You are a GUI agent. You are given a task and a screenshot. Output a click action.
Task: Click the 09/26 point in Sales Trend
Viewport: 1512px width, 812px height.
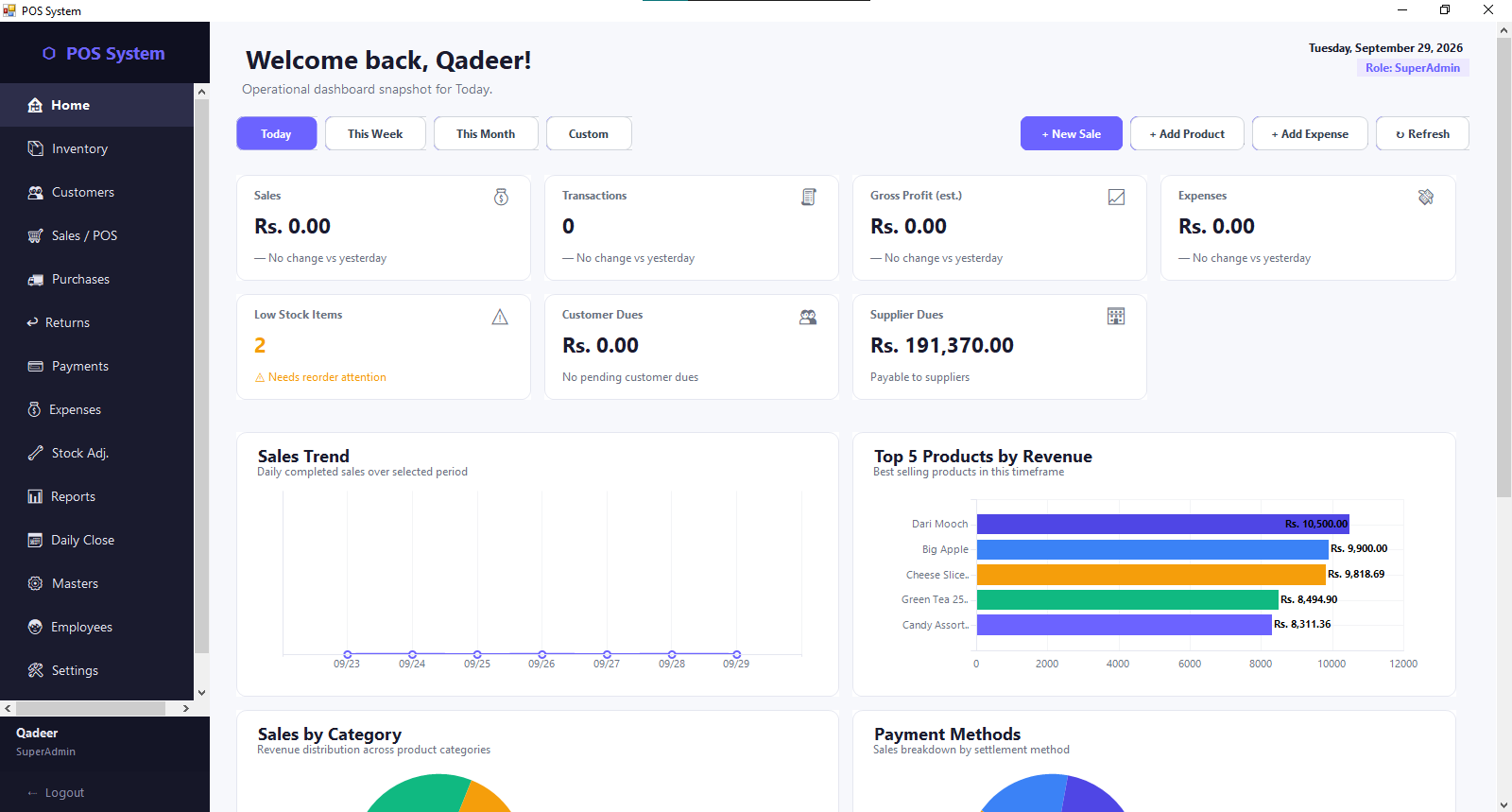click(542, 654)
